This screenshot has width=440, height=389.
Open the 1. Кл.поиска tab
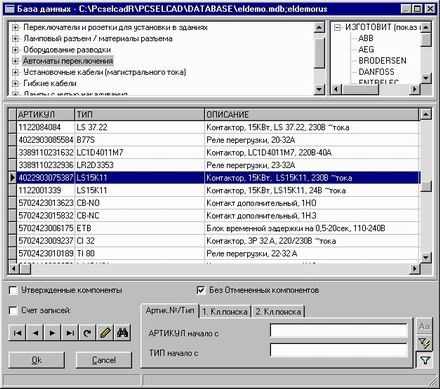point(225,312)
